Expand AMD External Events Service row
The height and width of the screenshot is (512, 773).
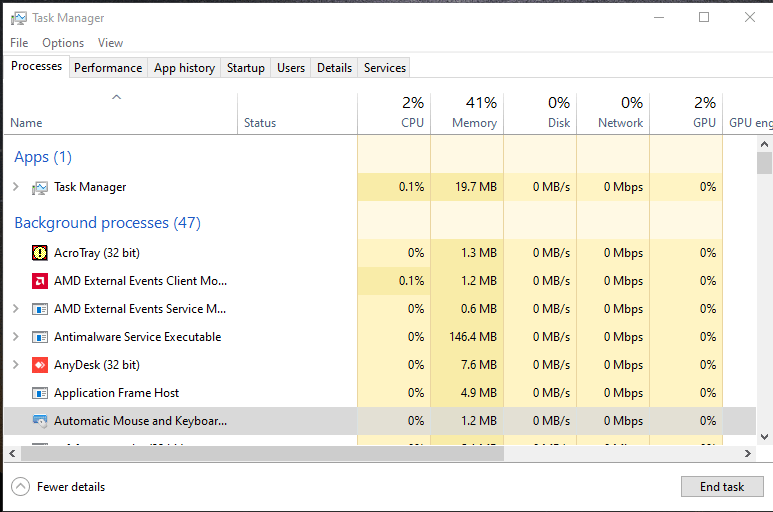[15, 308]
